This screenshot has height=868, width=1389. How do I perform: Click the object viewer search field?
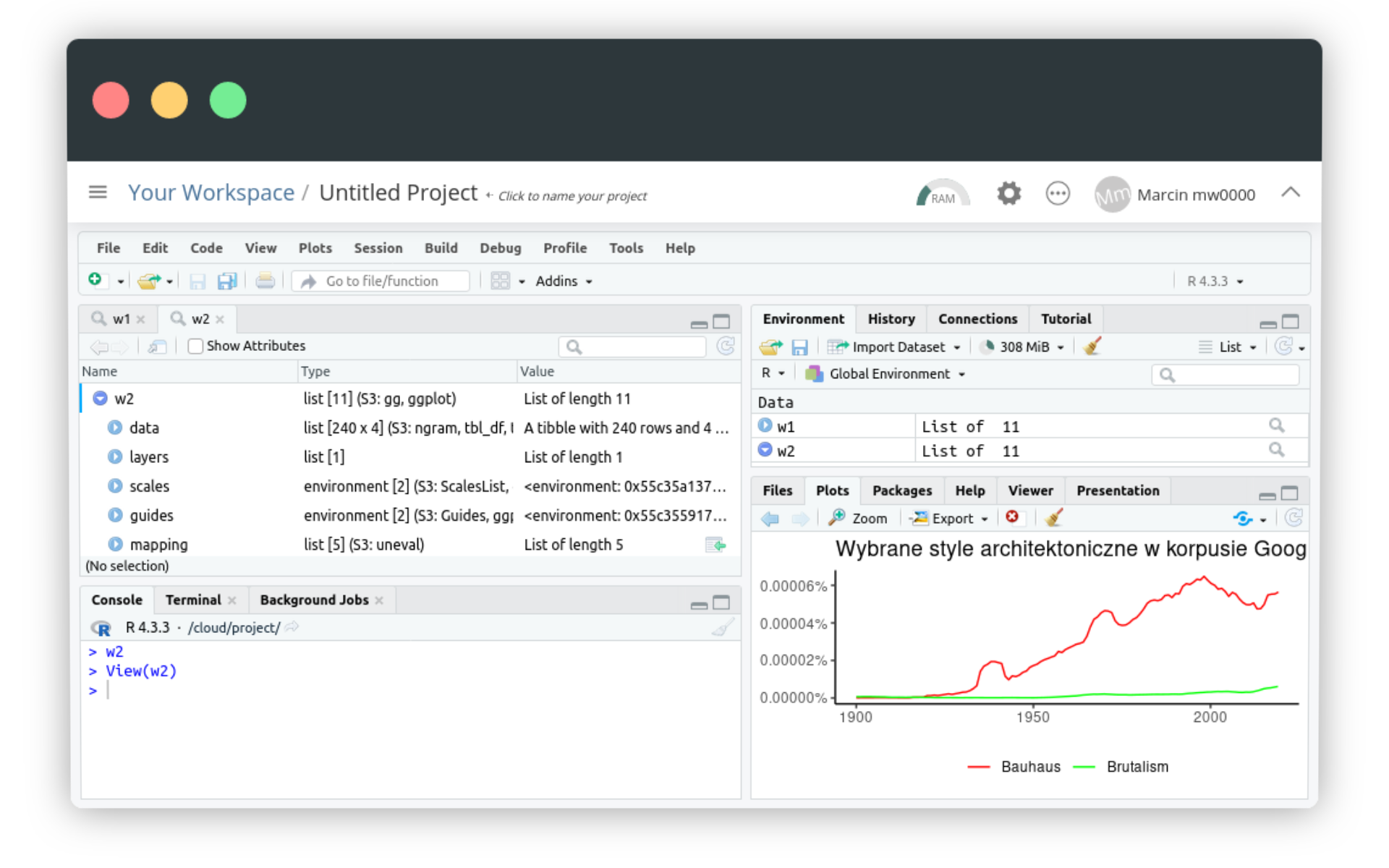click(632, 347)
